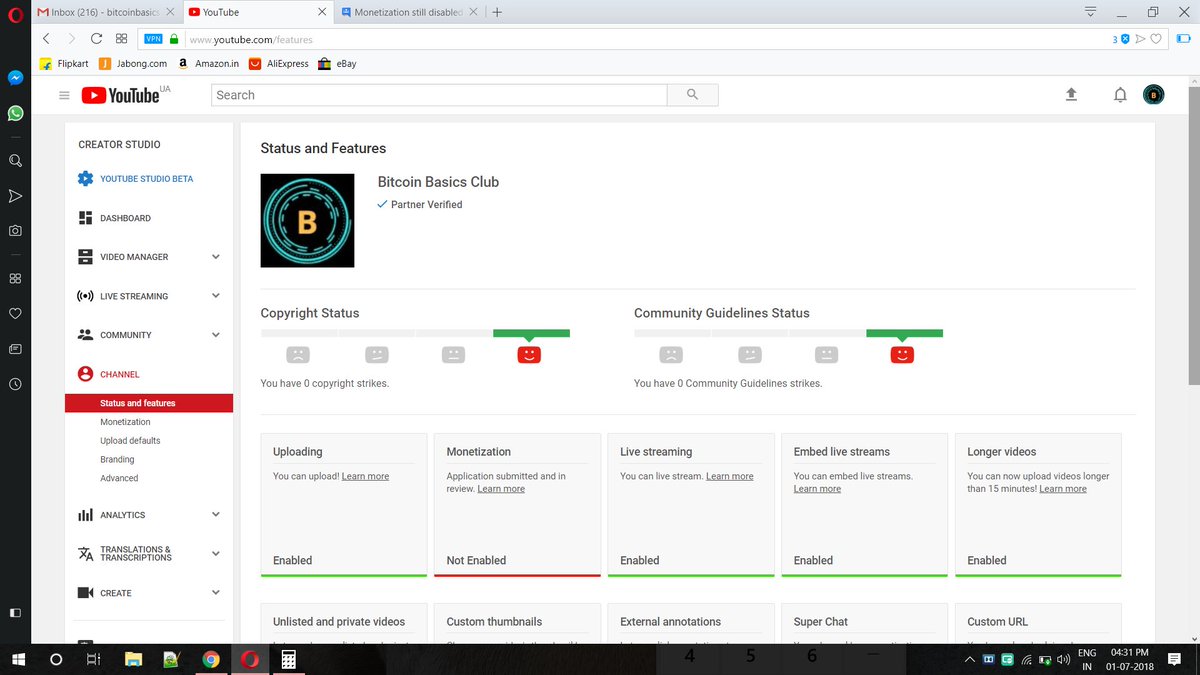The width and height of the screenshot is (1200, 675).
Task: Open the sidebar search icon
Action: 15,160
